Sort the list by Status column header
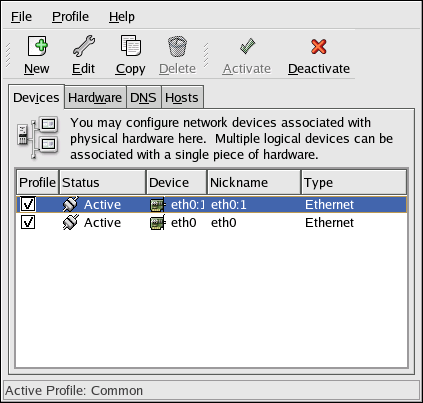423x403 pixels. pos(103,182)
